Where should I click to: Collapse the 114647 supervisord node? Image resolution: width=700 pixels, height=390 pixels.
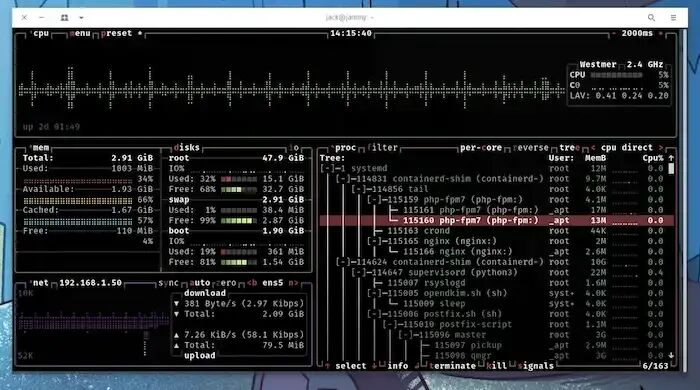[x=358, y=273]
